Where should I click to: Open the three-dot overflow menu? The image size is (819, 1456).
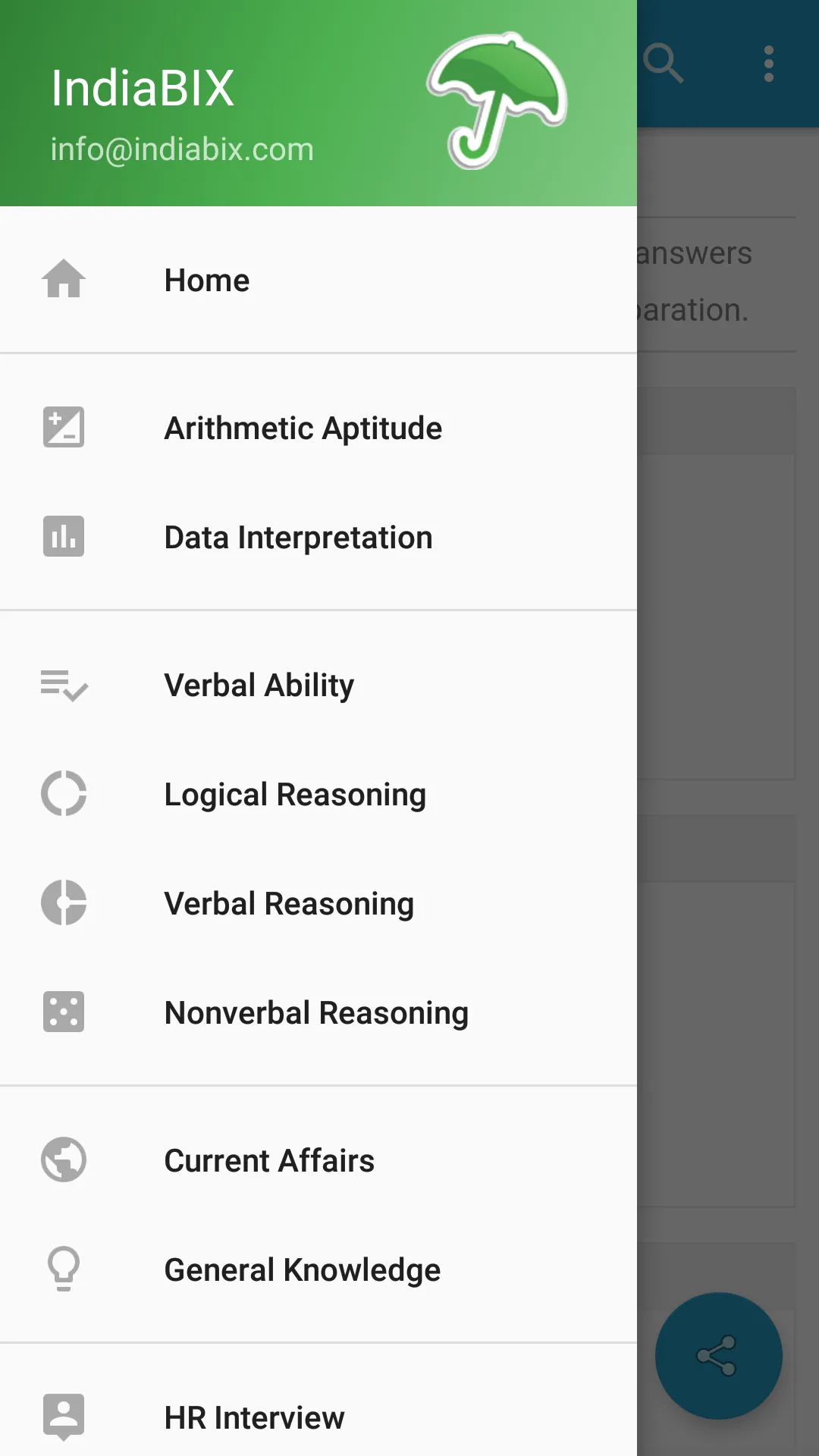coord(769,64)
